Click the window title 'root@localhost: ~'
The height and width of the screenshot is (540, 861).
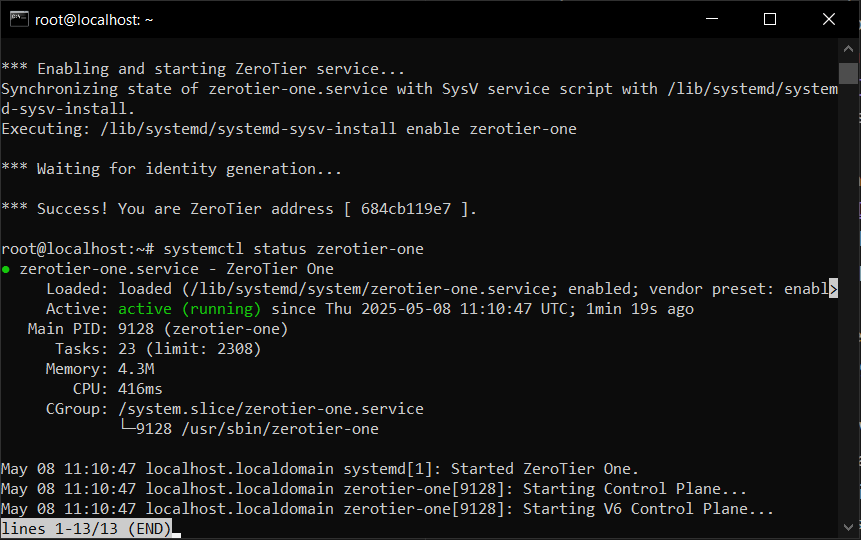[x=94, y=20]
